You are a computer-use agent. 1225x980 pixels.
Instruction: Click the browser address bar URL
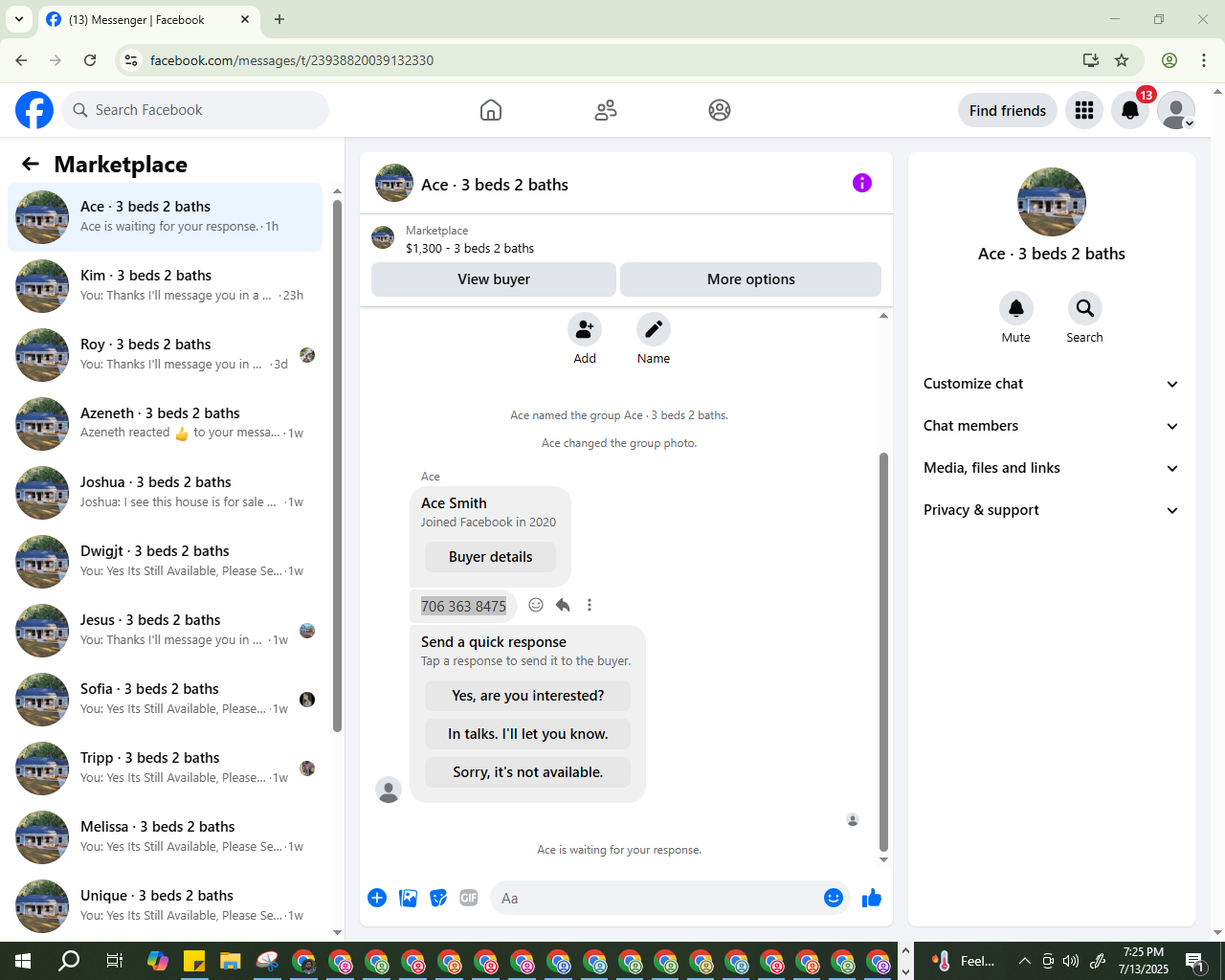292,60
